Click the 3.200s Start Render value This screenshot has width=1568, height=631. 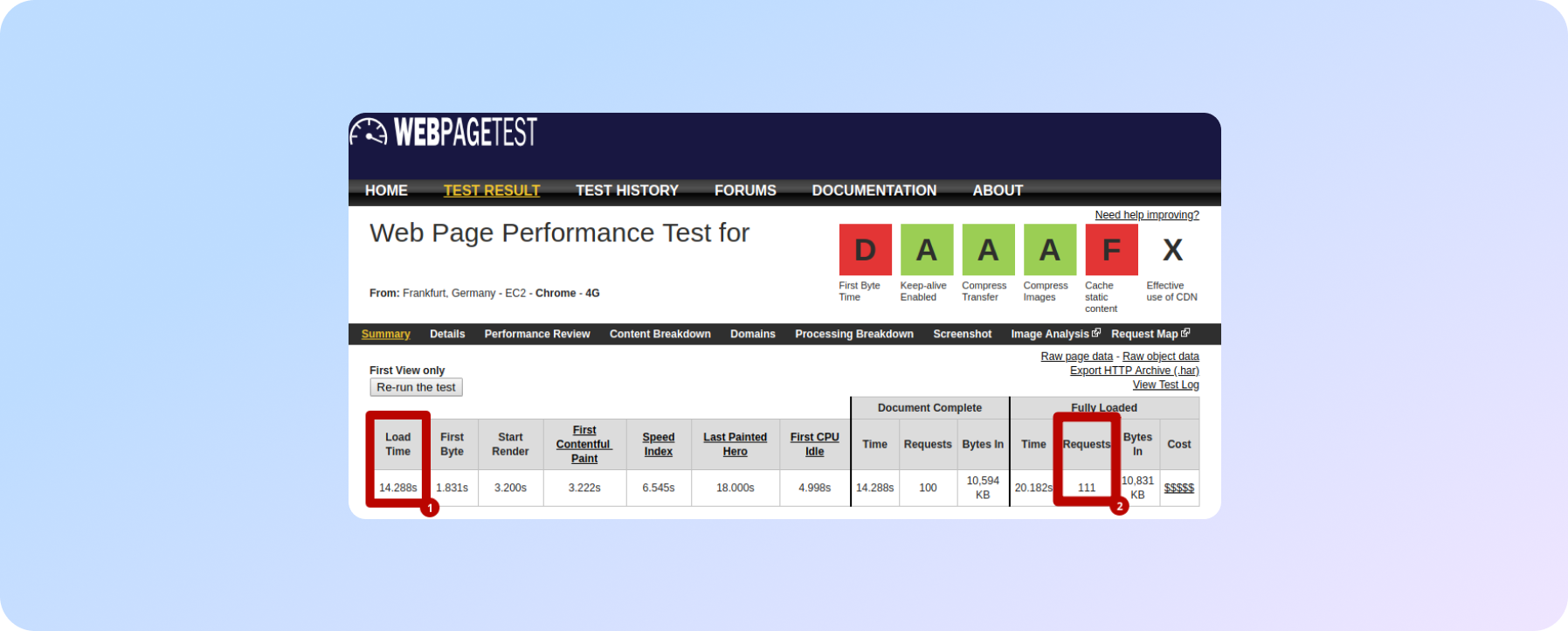pos(510,488)
